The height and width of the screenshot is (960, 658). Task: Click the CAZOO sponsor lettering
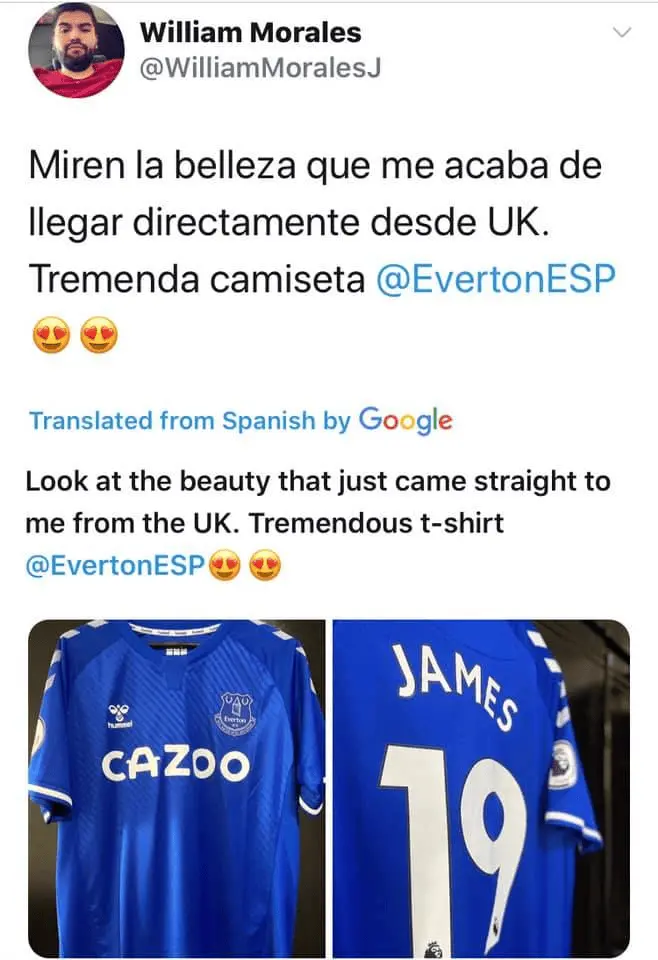176,766
